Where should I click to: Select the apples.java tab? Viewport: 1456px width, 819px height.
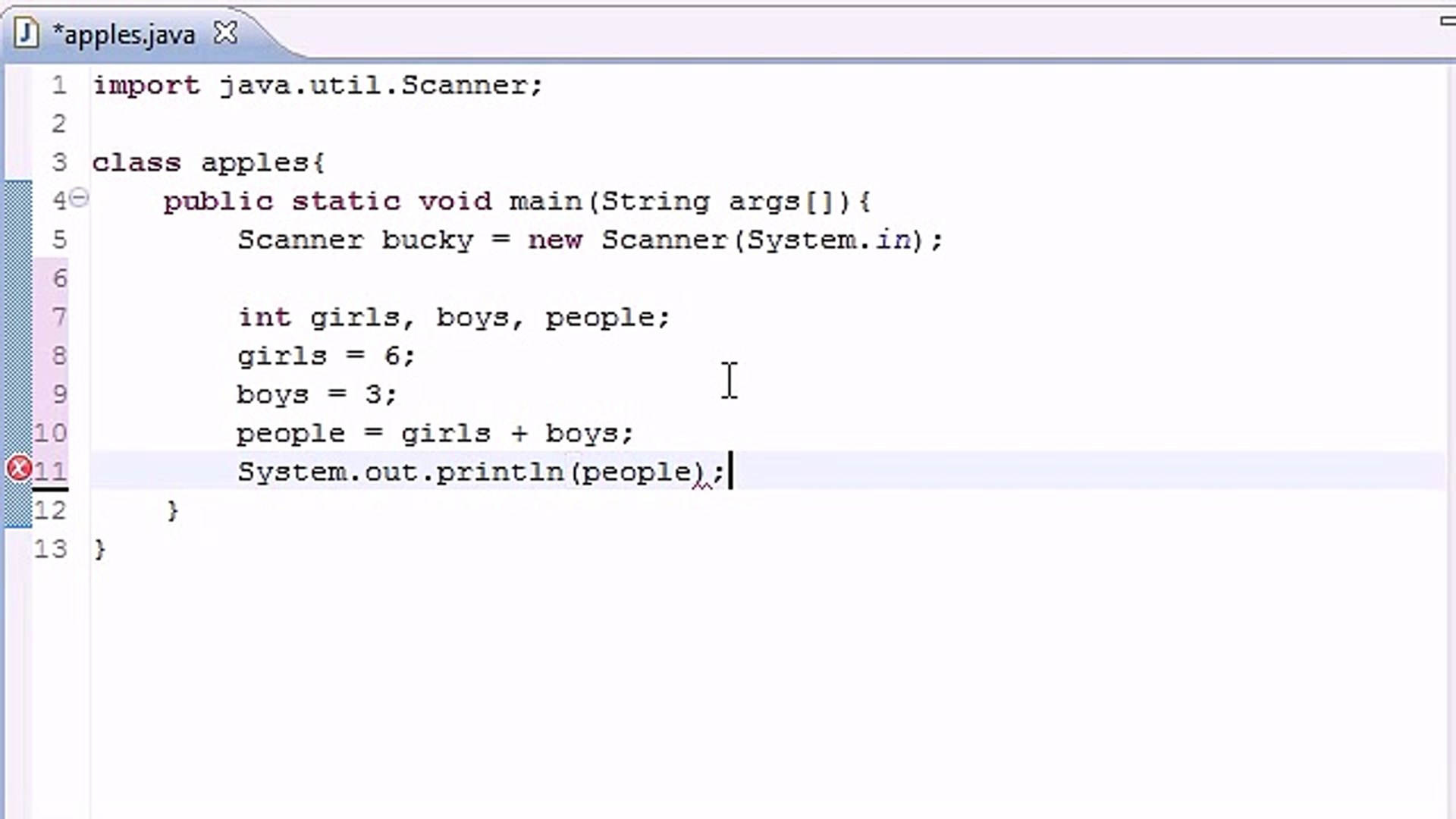125,34
